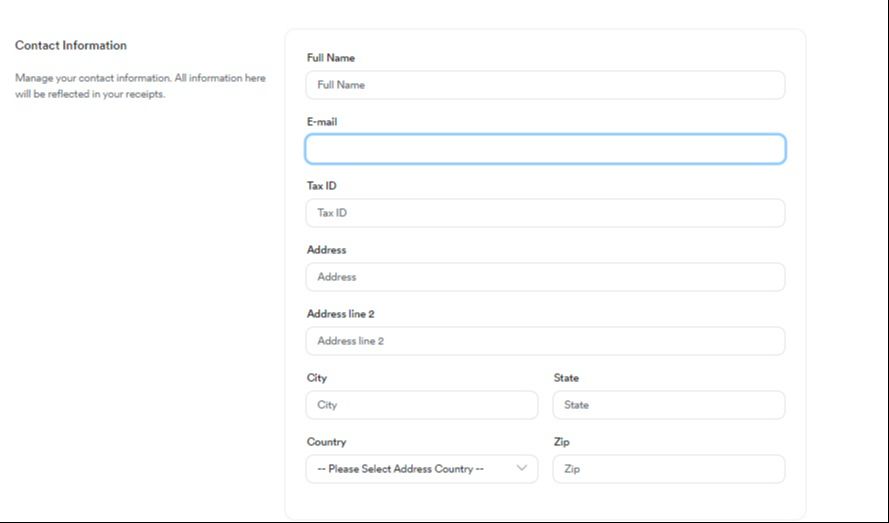This screenshot has height=523, width=889.
Task: Click the Contact Information section heading
Action: [x=71, y=45]
